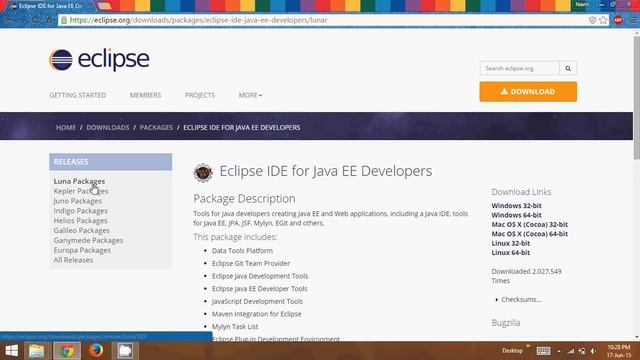Click Mylyn Task List item

click(x=235, y=327)
